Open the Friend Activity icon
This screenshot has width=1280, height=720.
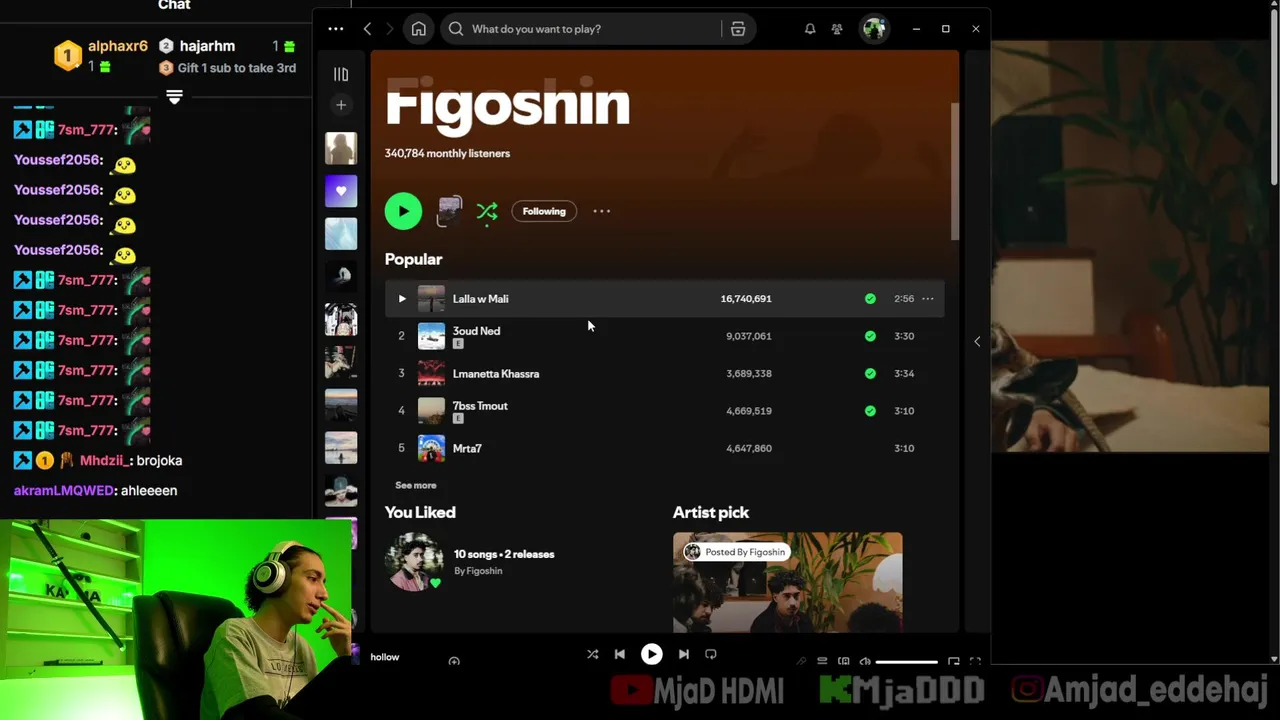click(837, 29)
